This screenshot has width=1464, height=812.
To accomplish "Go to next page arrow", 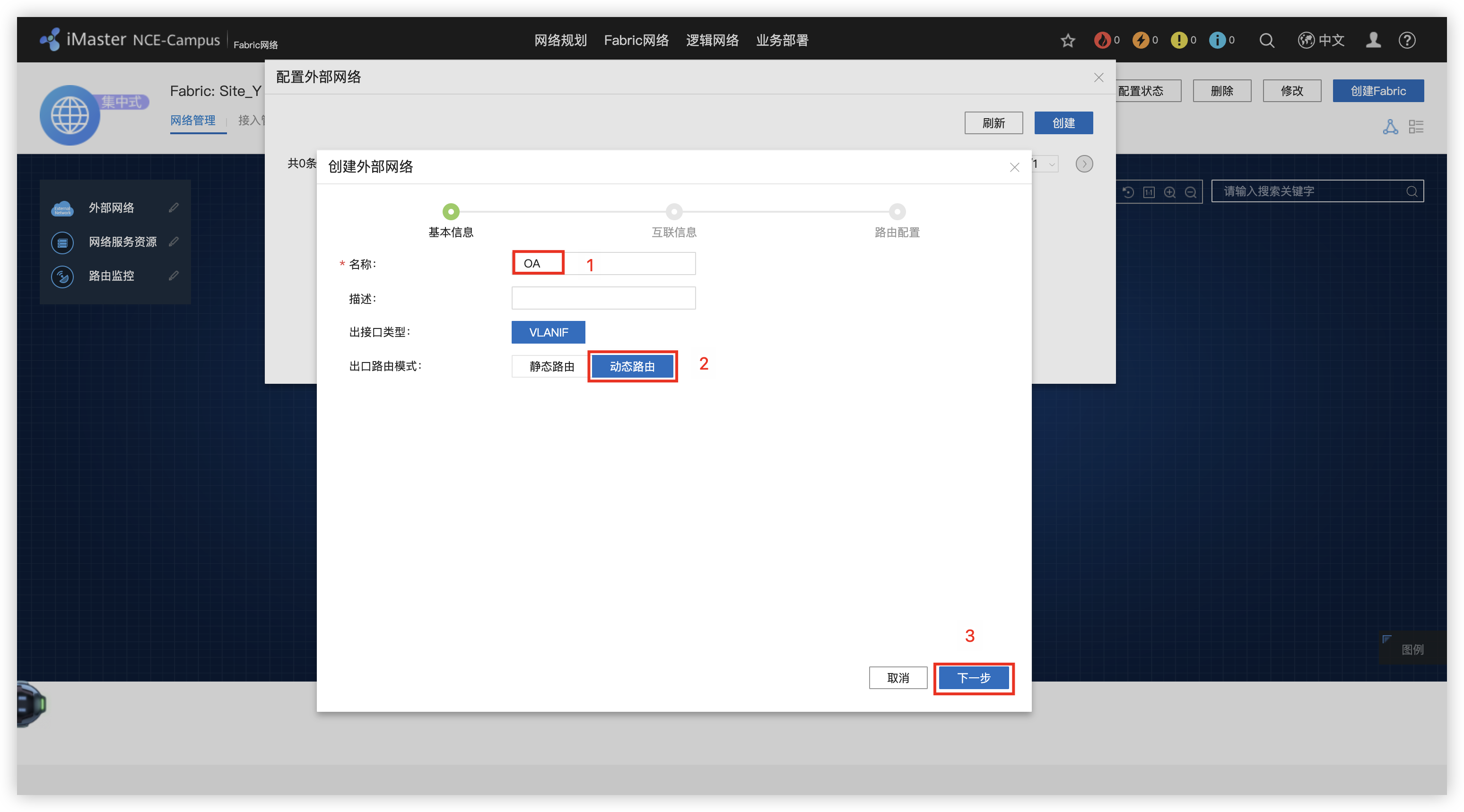I will (1084, 164).
